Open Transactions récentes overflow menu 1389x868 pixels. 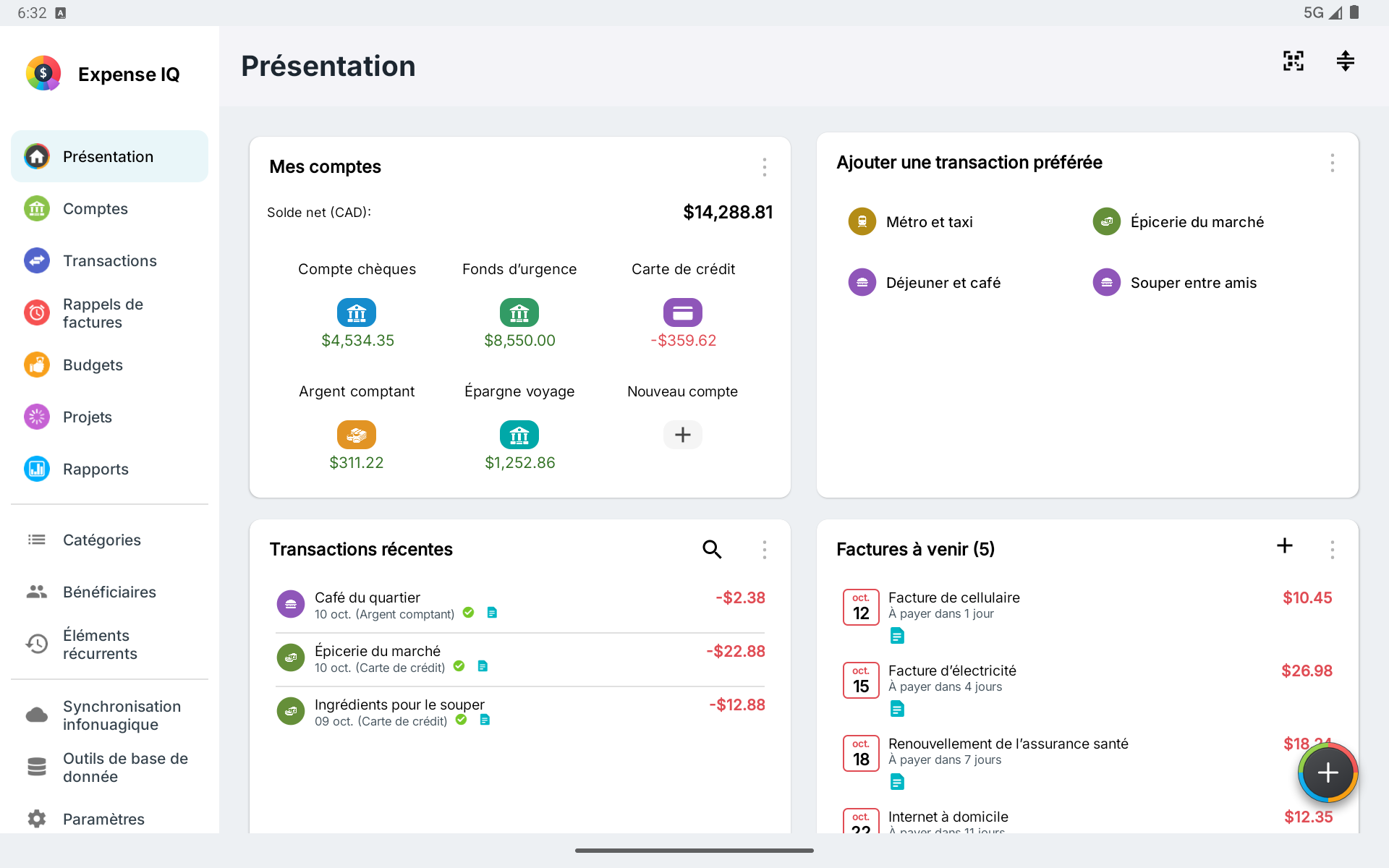click(x=764, y=550)
